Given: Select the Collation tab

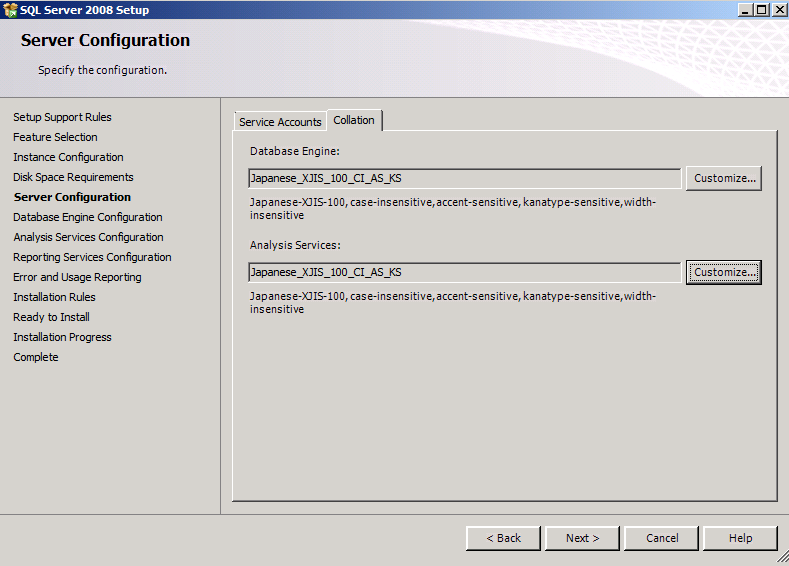Looking at the screenshot, I should [x=354, y=120].
